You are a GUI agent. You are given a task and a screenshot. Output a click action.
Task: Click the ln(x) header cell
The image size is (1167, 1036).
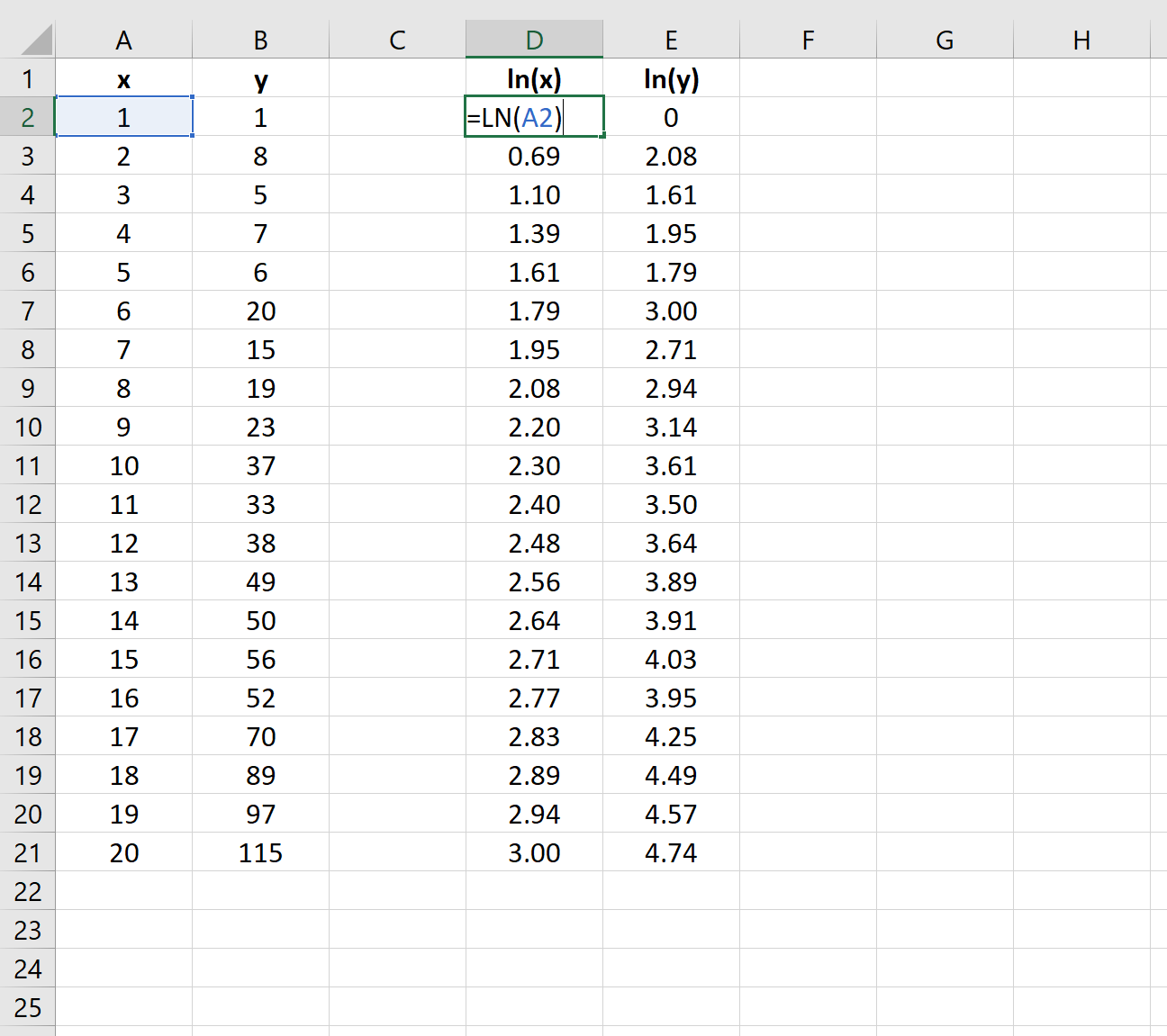(535, 78)
